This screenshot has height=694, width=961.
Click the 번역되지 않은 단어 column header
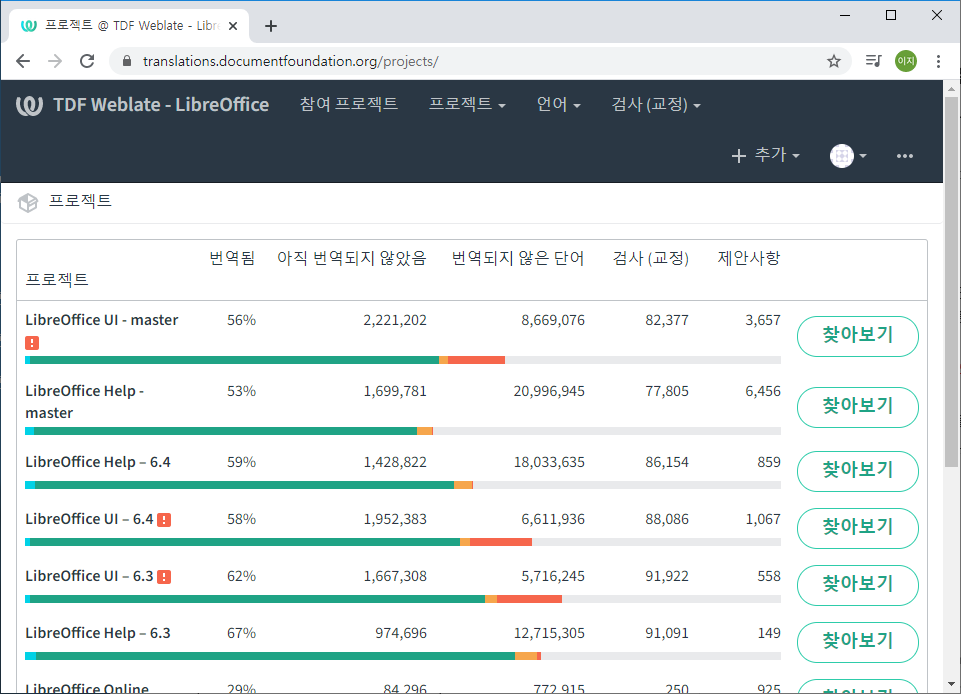(518, 258)
